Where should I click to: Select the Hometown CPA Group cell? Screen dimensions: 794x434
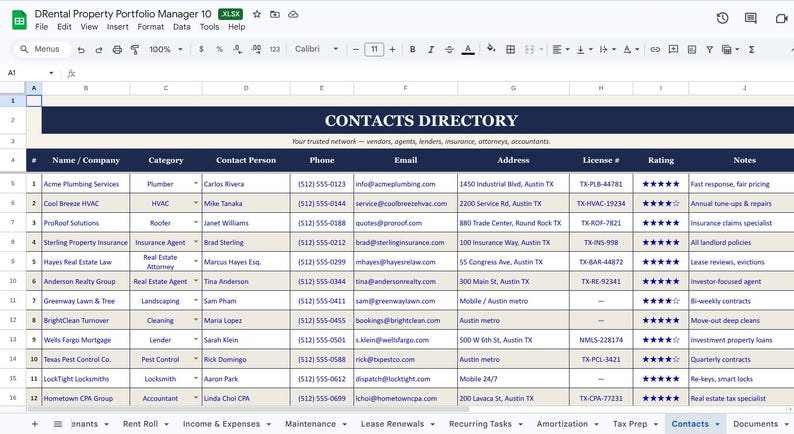tap(86, 398)
